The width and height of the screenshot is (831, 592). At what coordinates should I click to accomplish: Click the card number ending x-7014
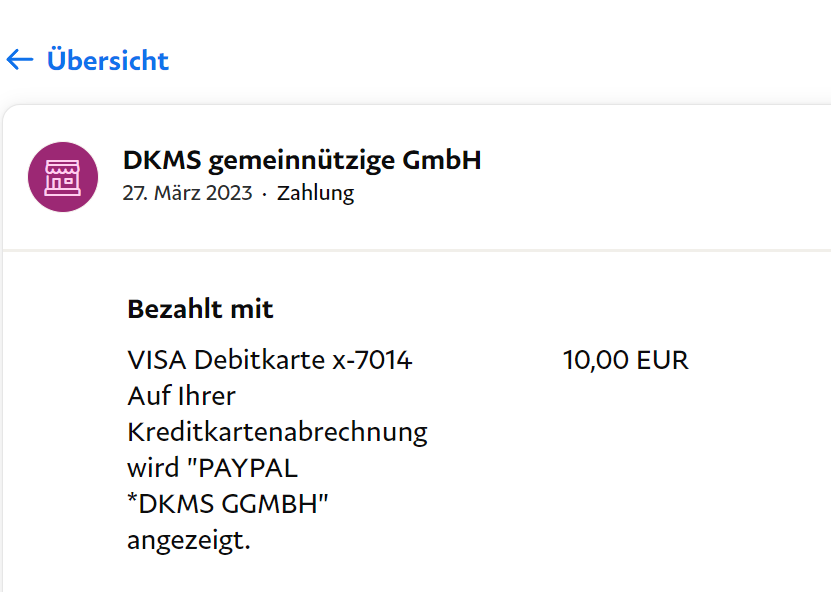coord(372,360)
